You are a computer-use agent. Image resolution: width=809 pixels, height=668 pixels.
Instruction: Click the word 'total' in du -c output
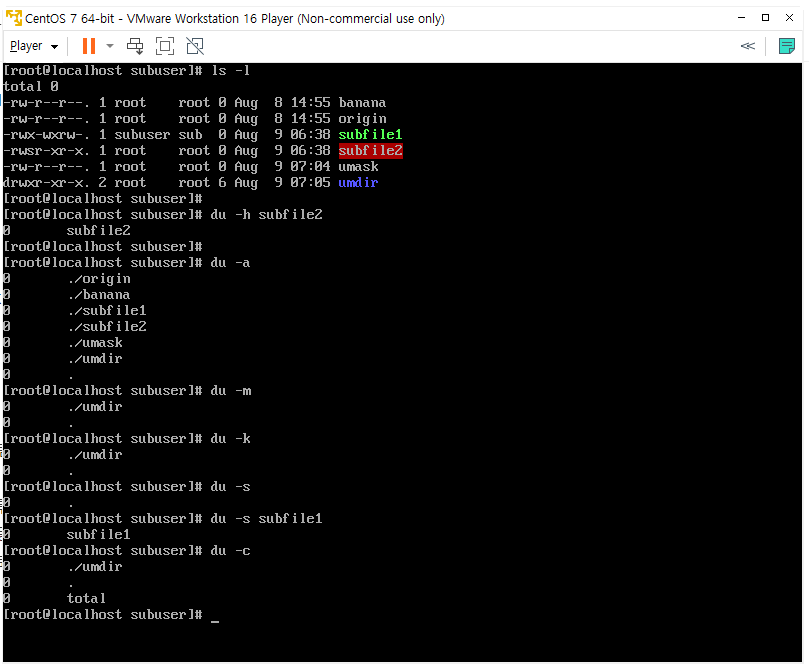coord(86,598)
